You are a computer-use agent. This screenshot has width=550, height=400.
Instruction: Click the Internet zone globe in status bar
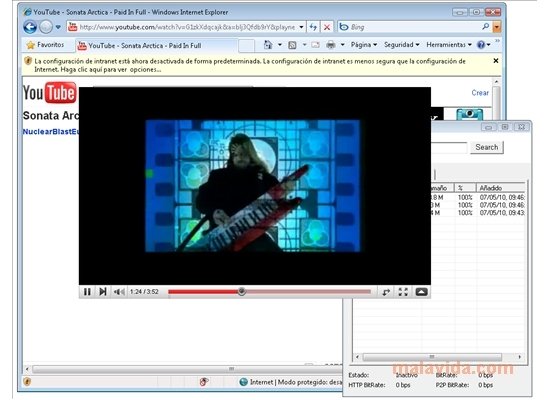[x=243, y=382]
